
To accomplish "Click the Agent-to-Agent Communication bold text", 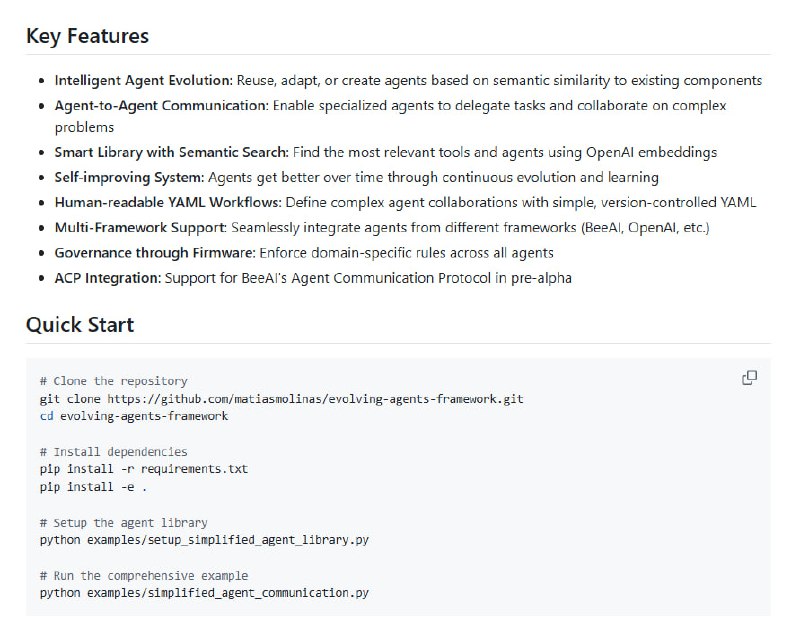I will tap(161, 105).
